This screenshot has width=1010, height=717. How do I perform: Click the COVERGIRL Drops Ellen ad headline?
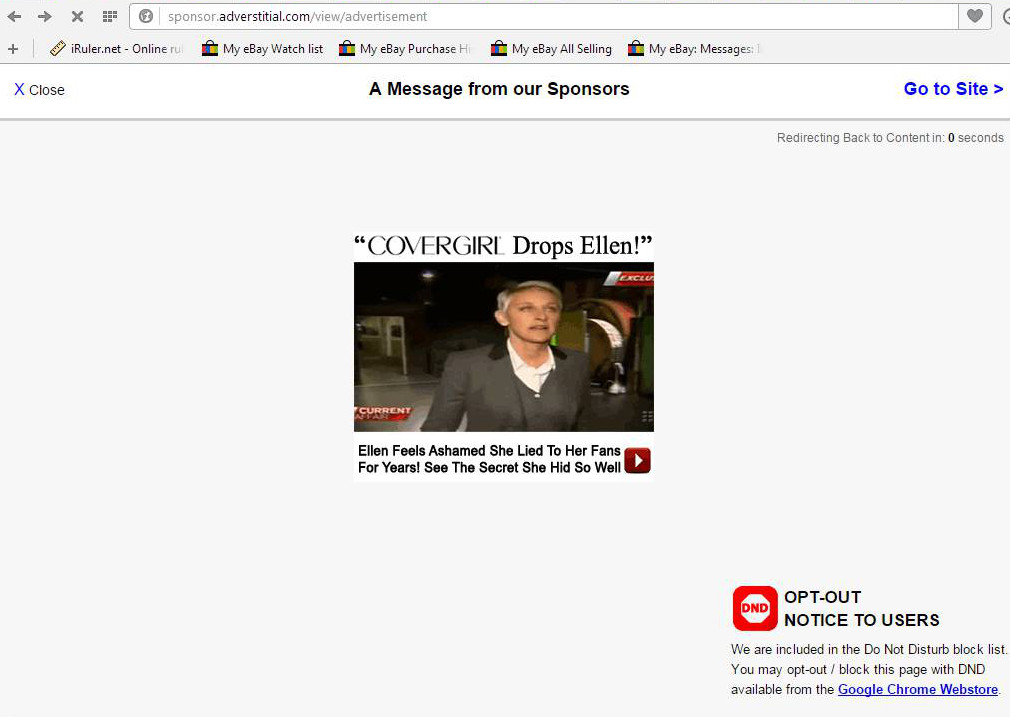pos(504,246)
